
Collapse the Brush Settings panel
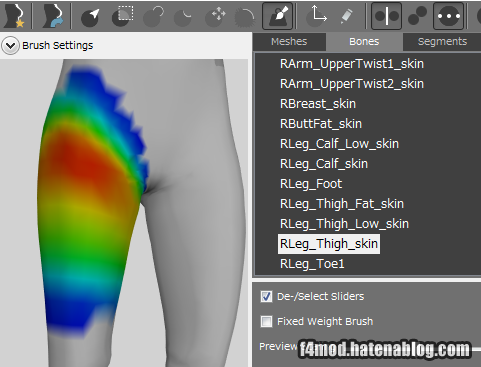coord(10,45)
